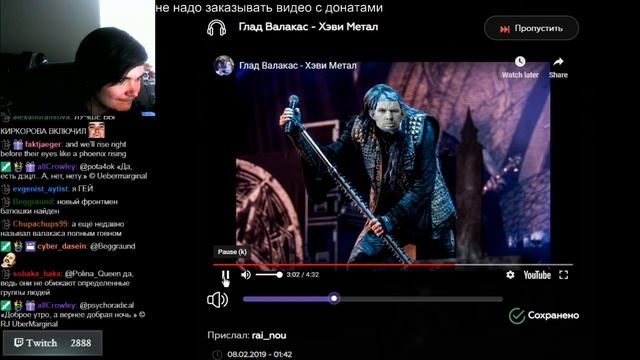Open video on YouTube logo

pyautogui.click(x=537, y=275)
